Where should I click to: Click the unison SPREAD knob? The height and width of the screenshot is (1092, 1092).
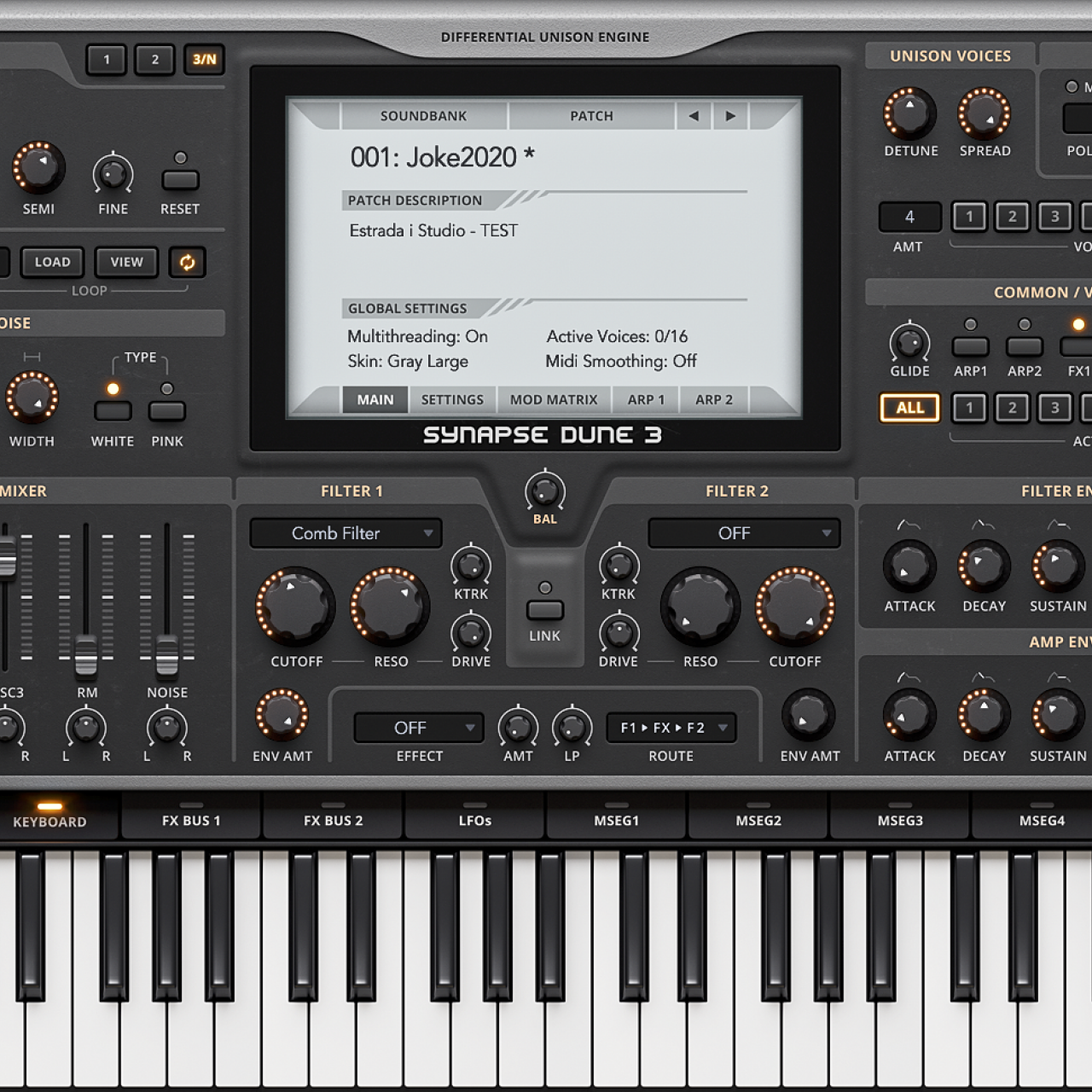tap(984, 113)
